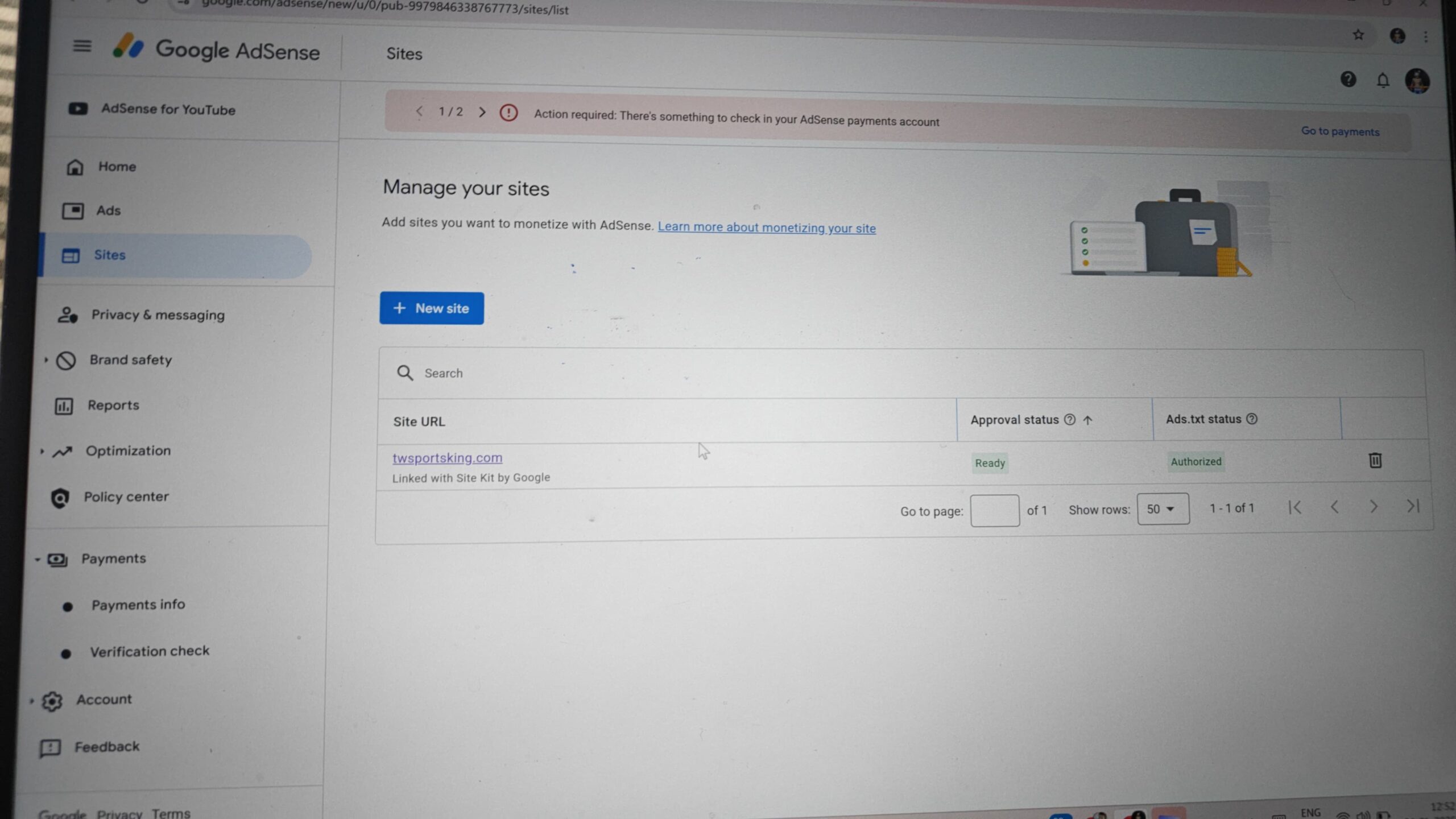Click the red alert warning icon
Screen dimensions: 1456x819
tap(508, 113)
